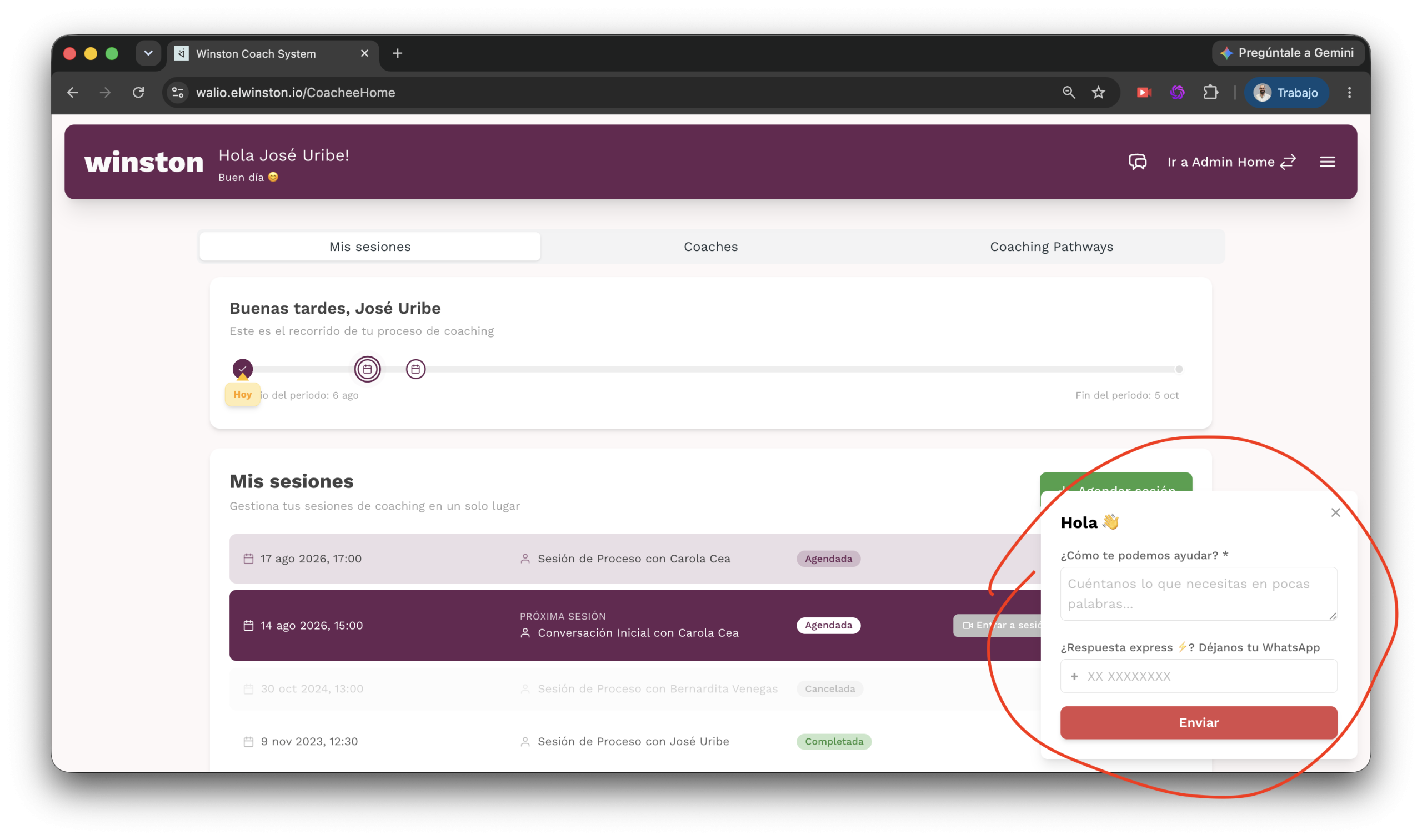Click Agendada badge on 14 ago session
Viewport: 1422px width, 840px height.
click(829, 625)
